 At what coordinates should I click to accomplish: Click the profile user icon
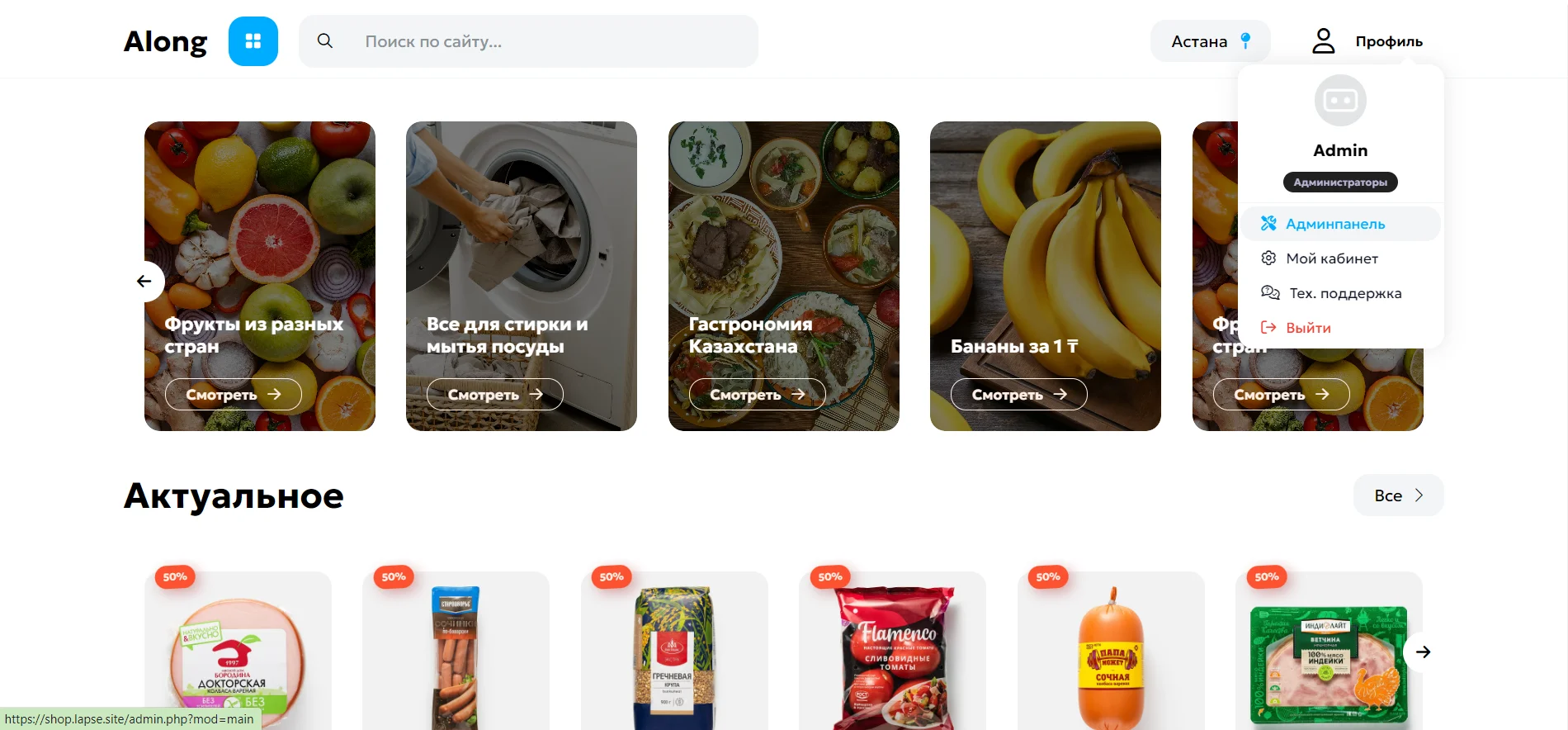tap(1323, 40)
